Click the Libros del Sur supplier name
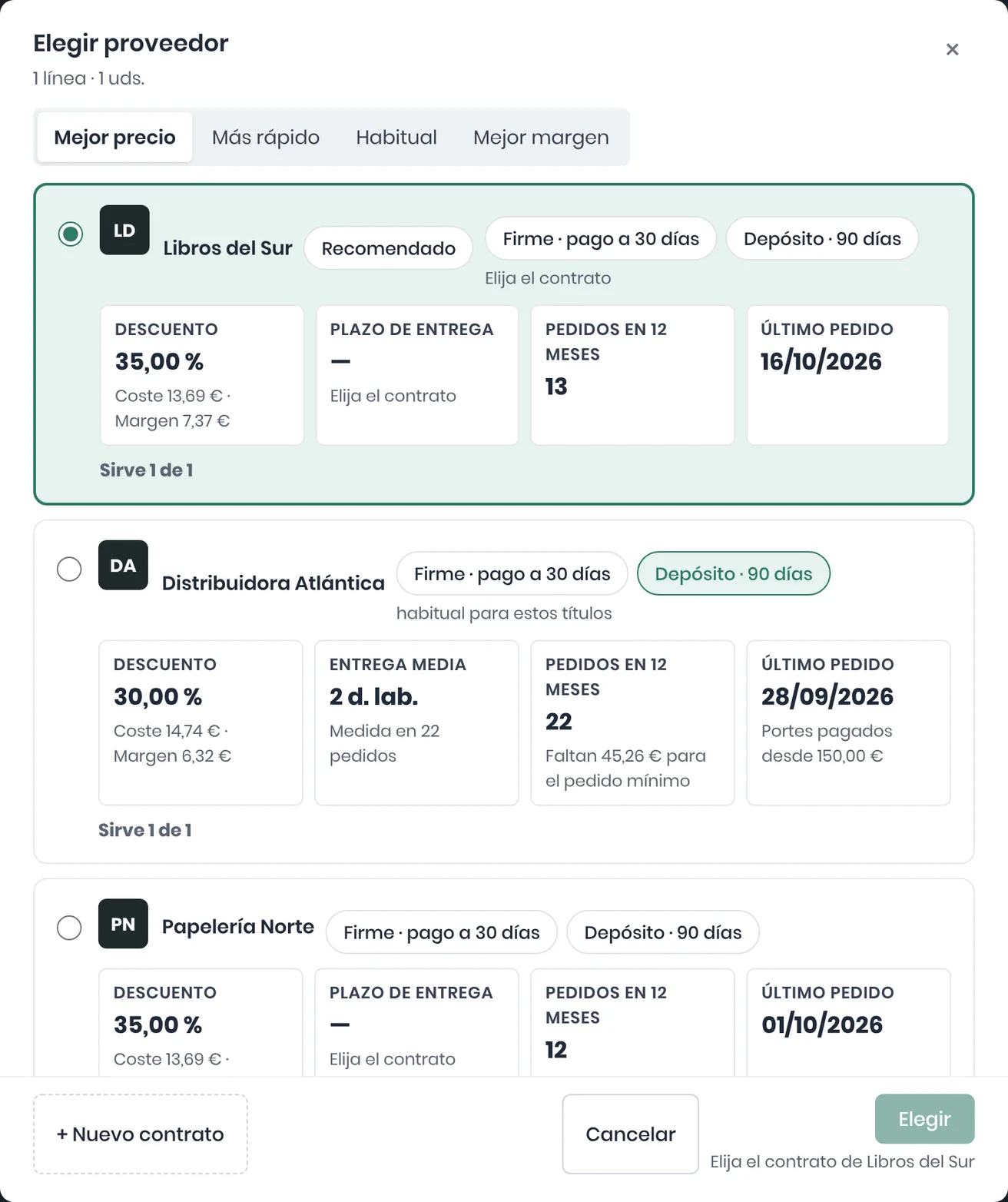 click(x=228, y=248)
